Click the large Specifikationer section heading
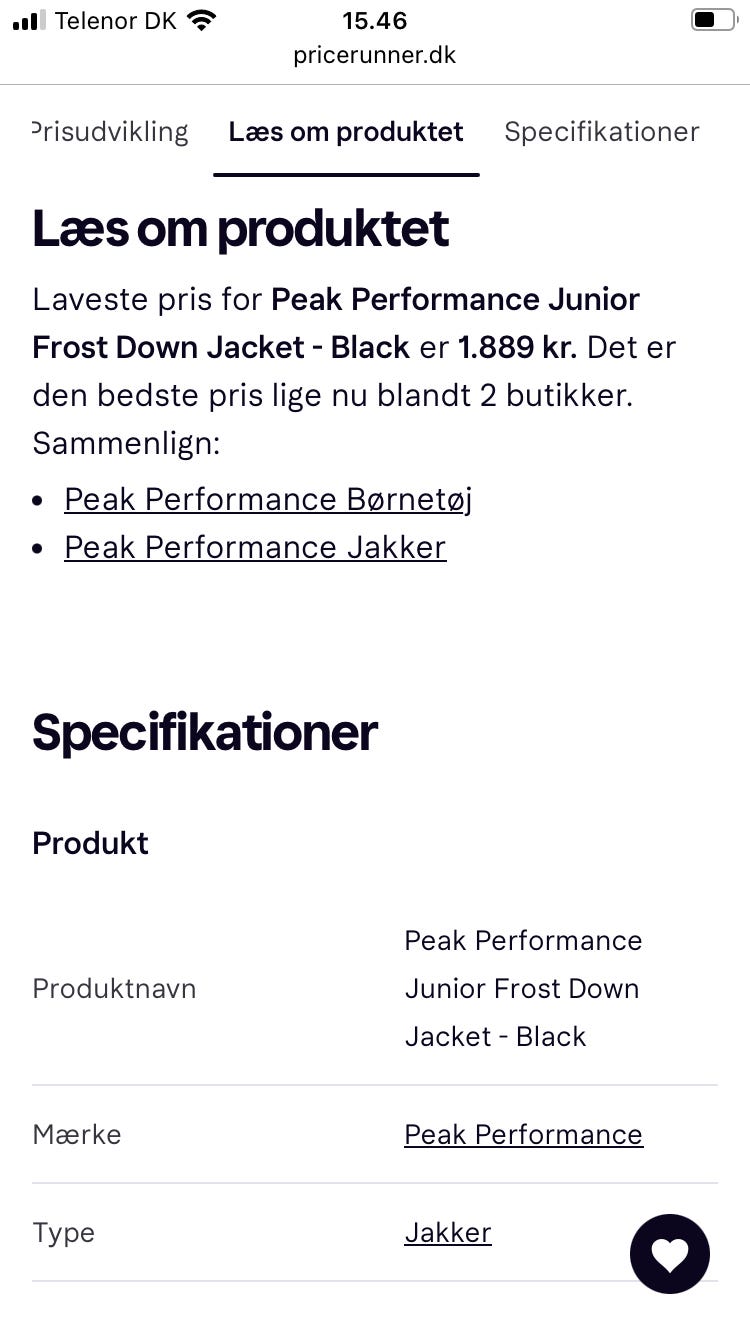Viewport: 750px width, 1334px height. (x=205, y=732)
